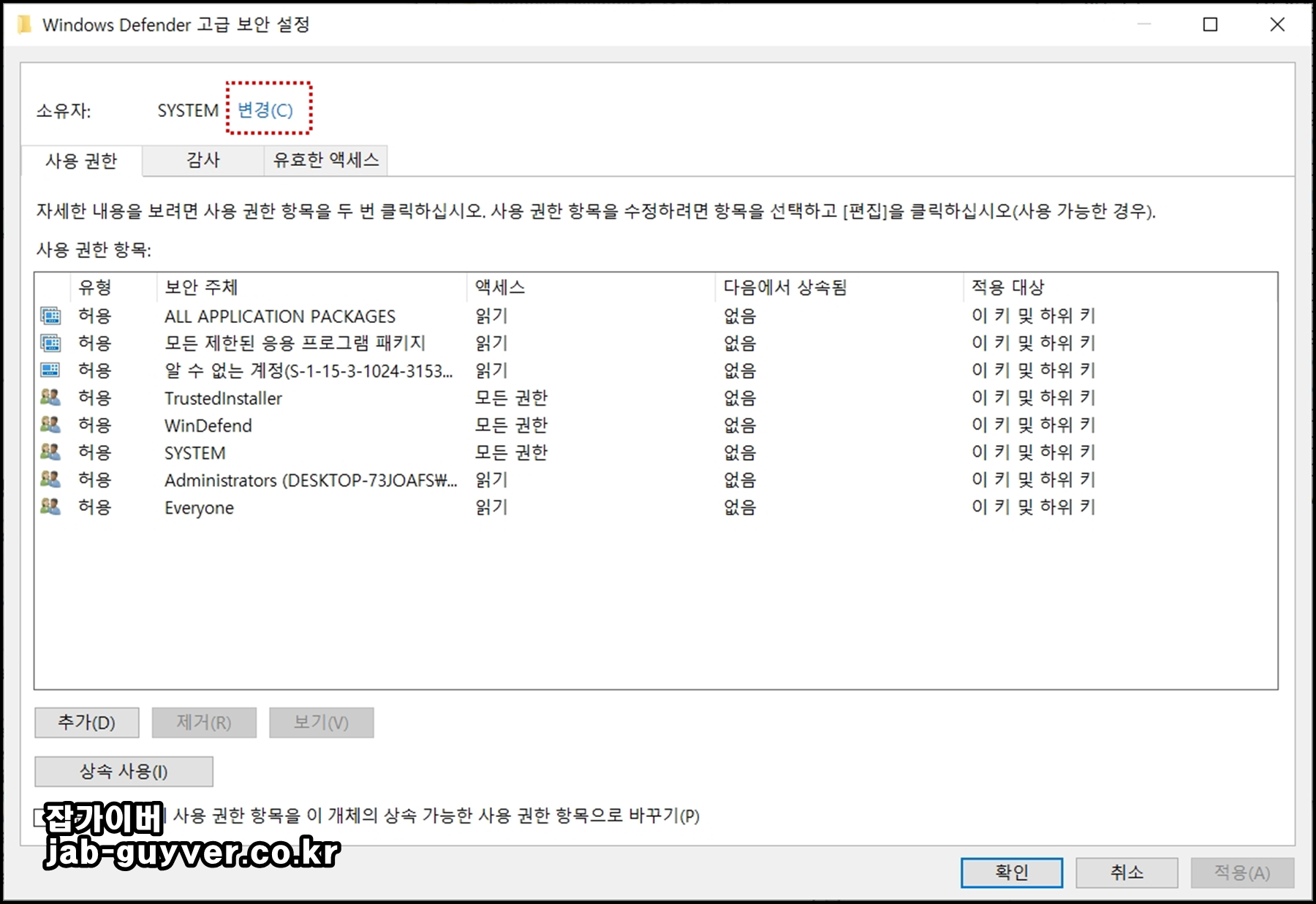
Task: Click the 상속 사용(I) button
Action: pyautogui.click(x=124, y=771)
